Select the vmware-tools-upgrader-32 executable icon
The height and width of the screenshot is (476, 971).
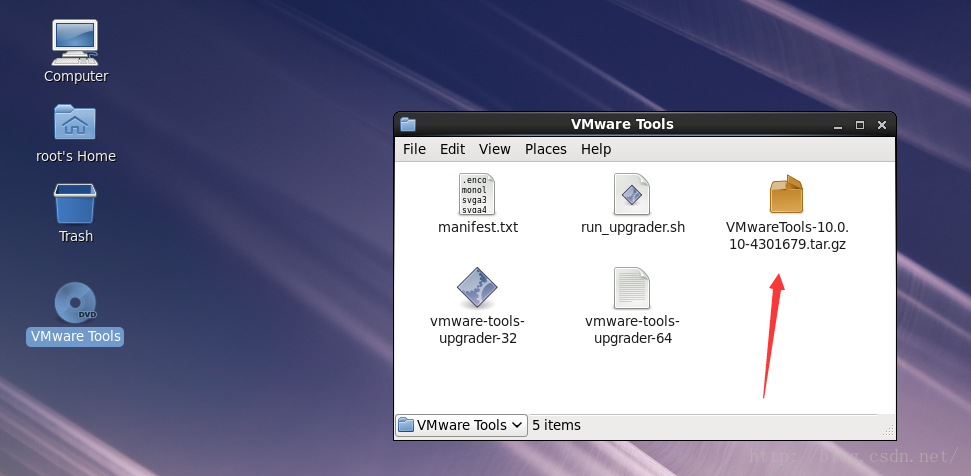[477, 288]
